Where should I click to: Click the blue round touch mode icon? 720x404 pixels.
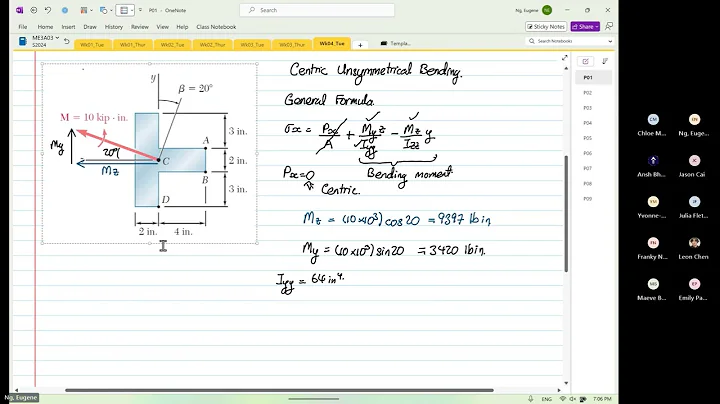point(65,10)
